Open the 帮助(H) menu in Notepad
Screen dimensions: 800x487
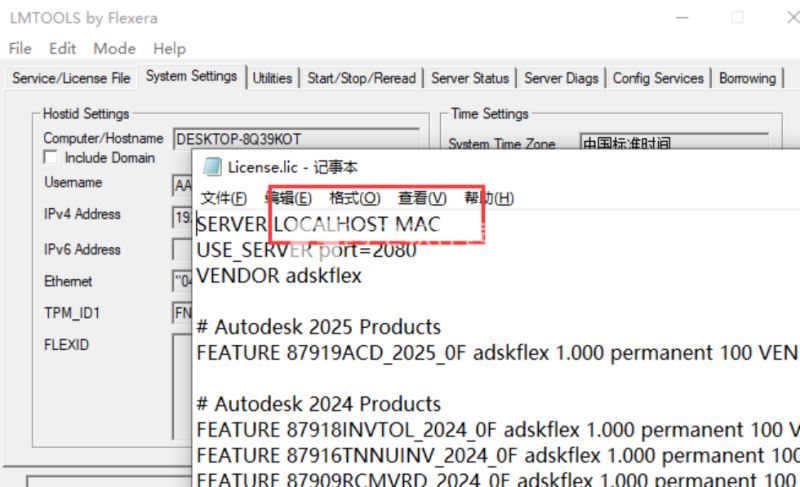click(x=489, y=198)
